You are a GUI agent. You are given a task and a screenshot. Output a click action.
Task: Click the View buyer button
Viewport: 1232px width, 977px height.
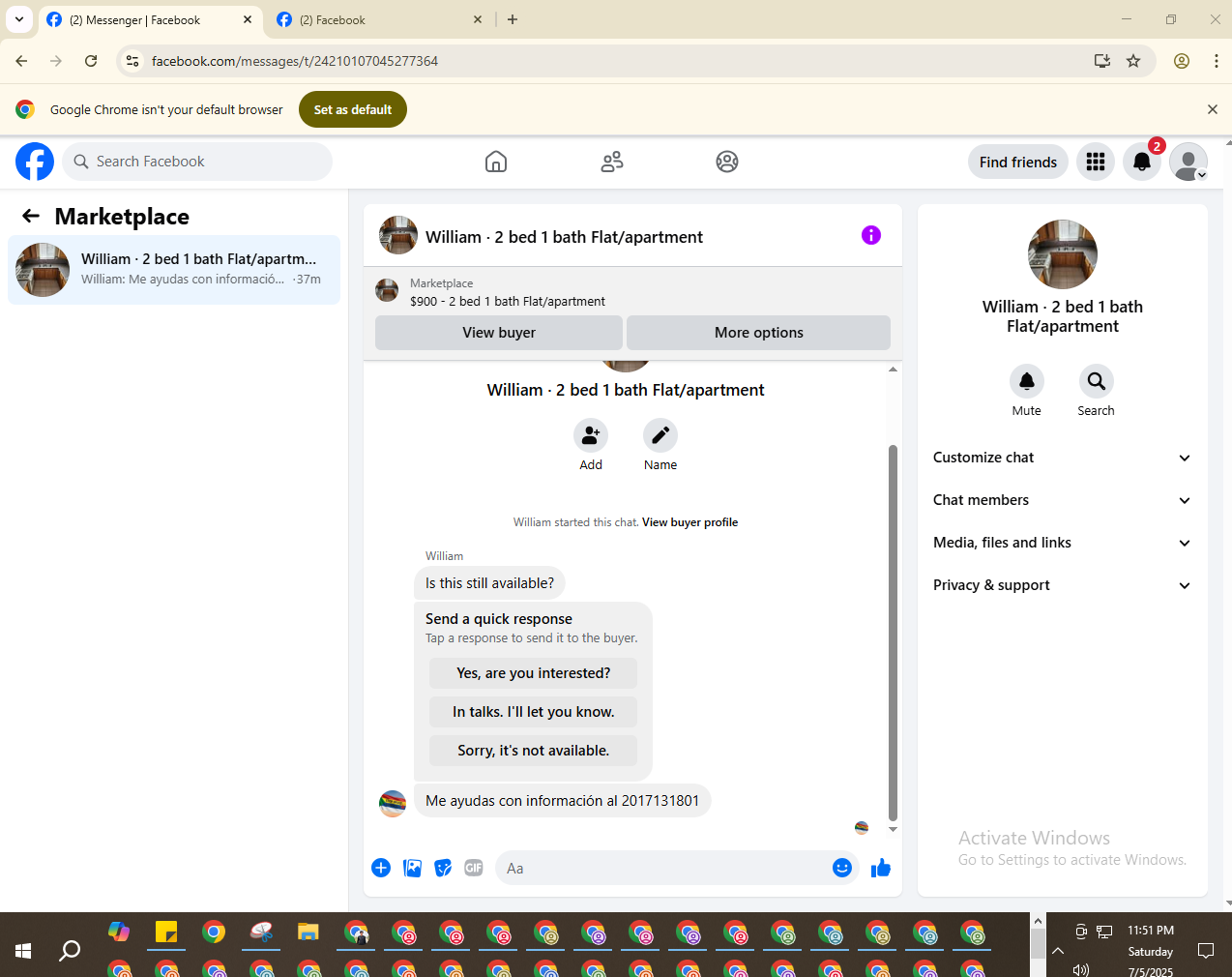pyautogui.click(x=499, y=333)
